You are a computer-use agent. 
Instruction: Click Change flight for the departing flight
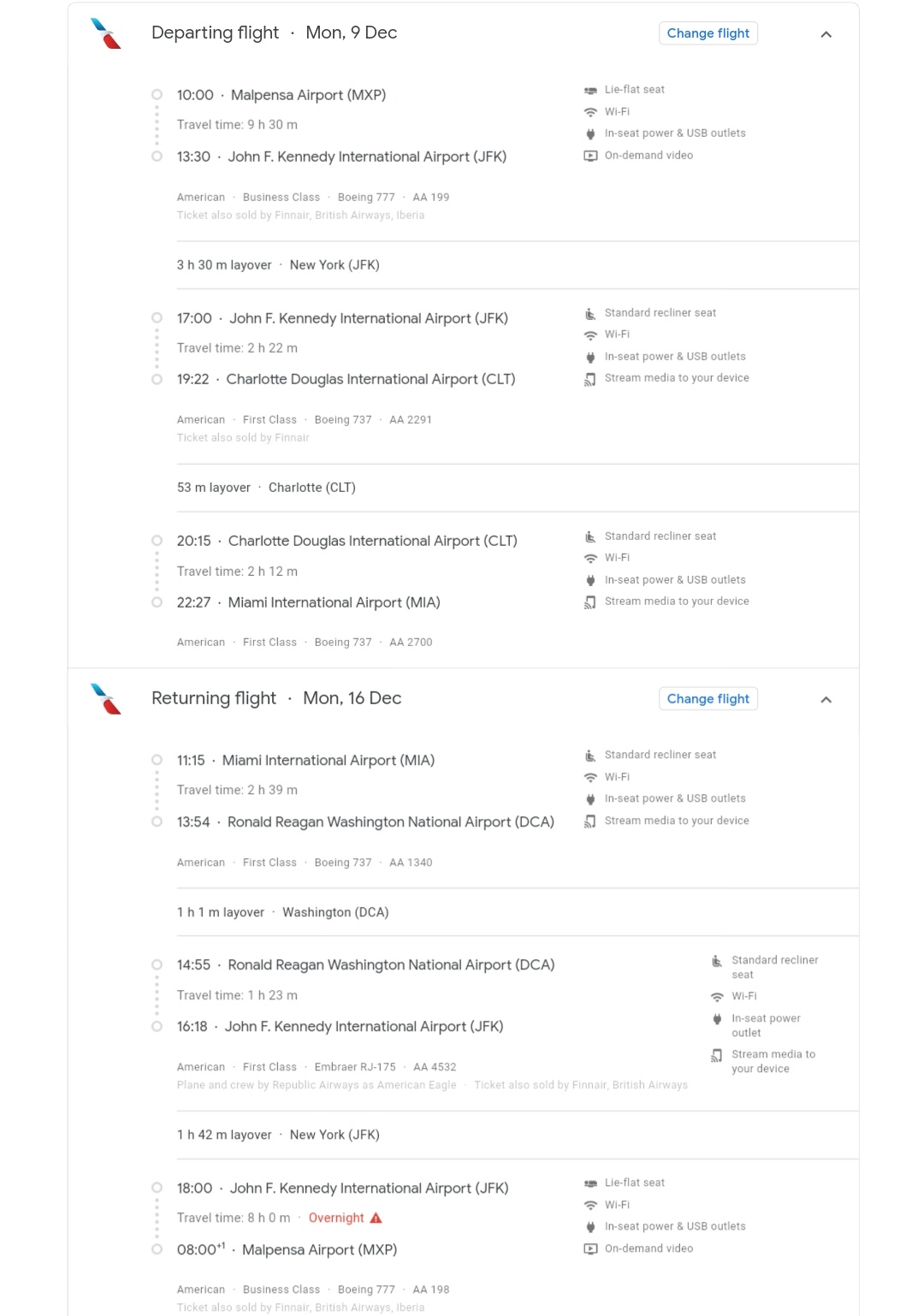pyautogui.click(x=708, y=33)
